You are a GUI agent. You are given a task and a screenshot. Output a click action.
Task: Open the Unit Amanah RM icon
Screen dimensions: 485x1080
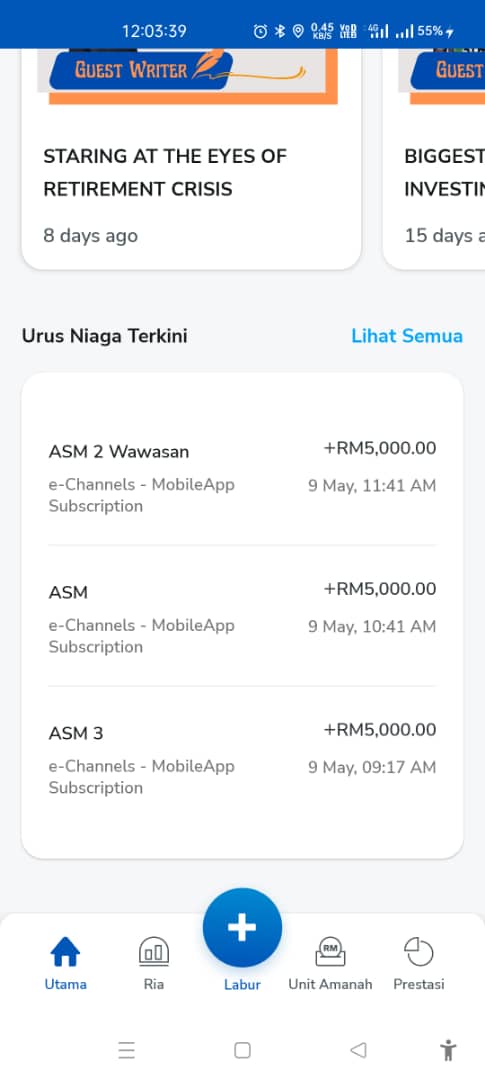click(330, 953)
